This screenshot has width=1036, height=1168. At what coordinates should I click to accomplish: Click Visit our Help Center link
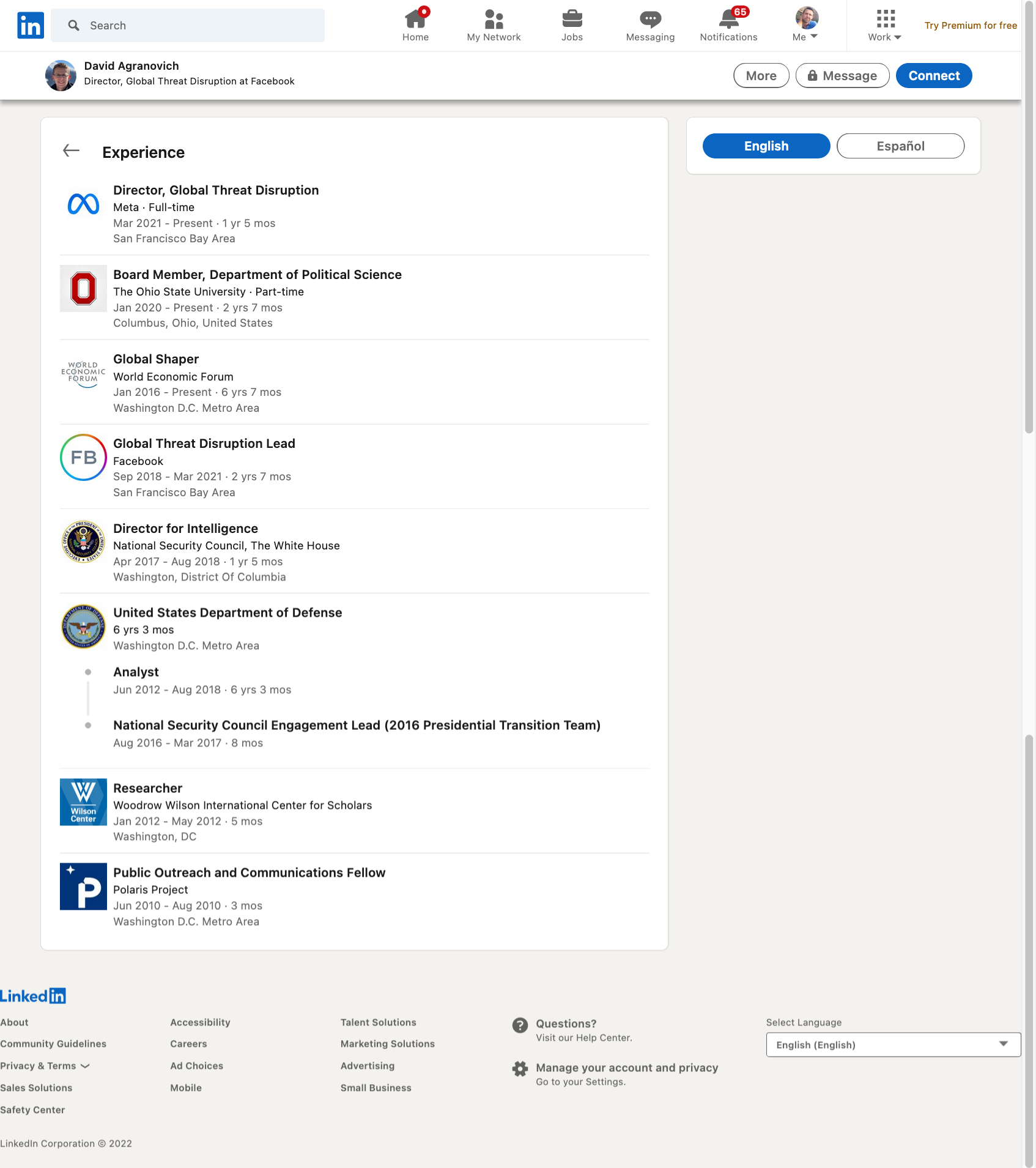(584, 1038)
